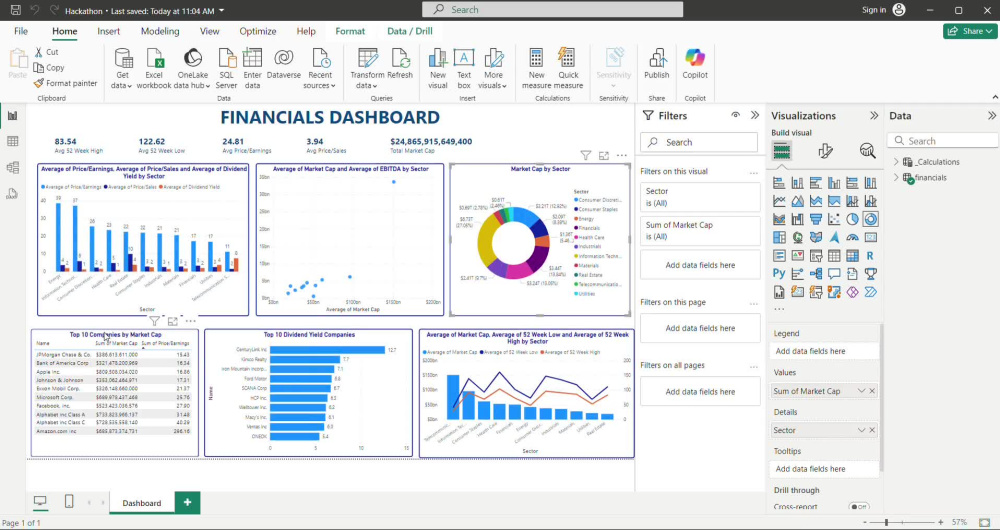
Task: Open the Optimize ribbon tab
Action: (258, 31)
